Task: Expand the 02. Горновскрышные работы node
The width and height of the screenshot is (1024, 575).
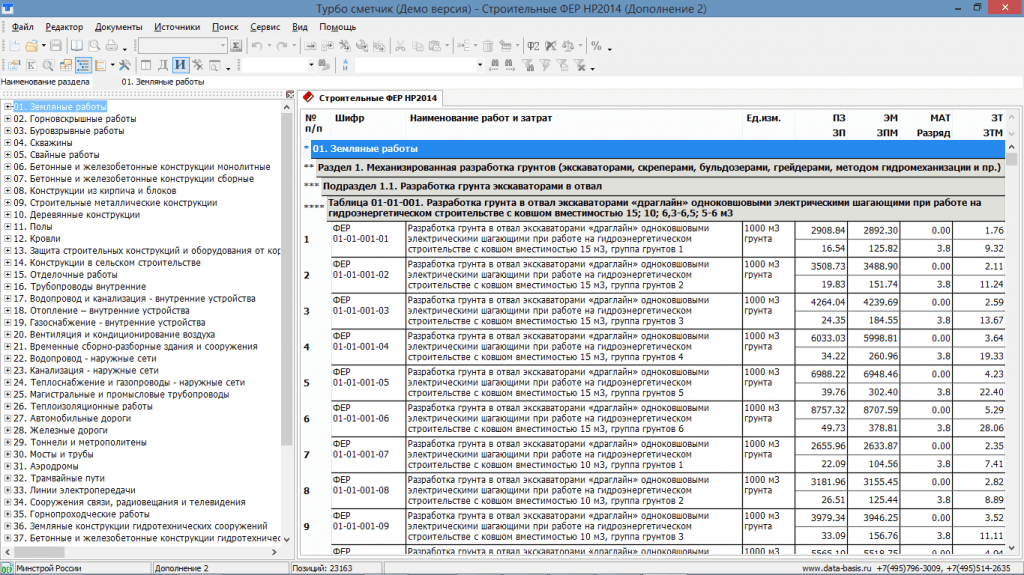Action: [x=8, y=119]
